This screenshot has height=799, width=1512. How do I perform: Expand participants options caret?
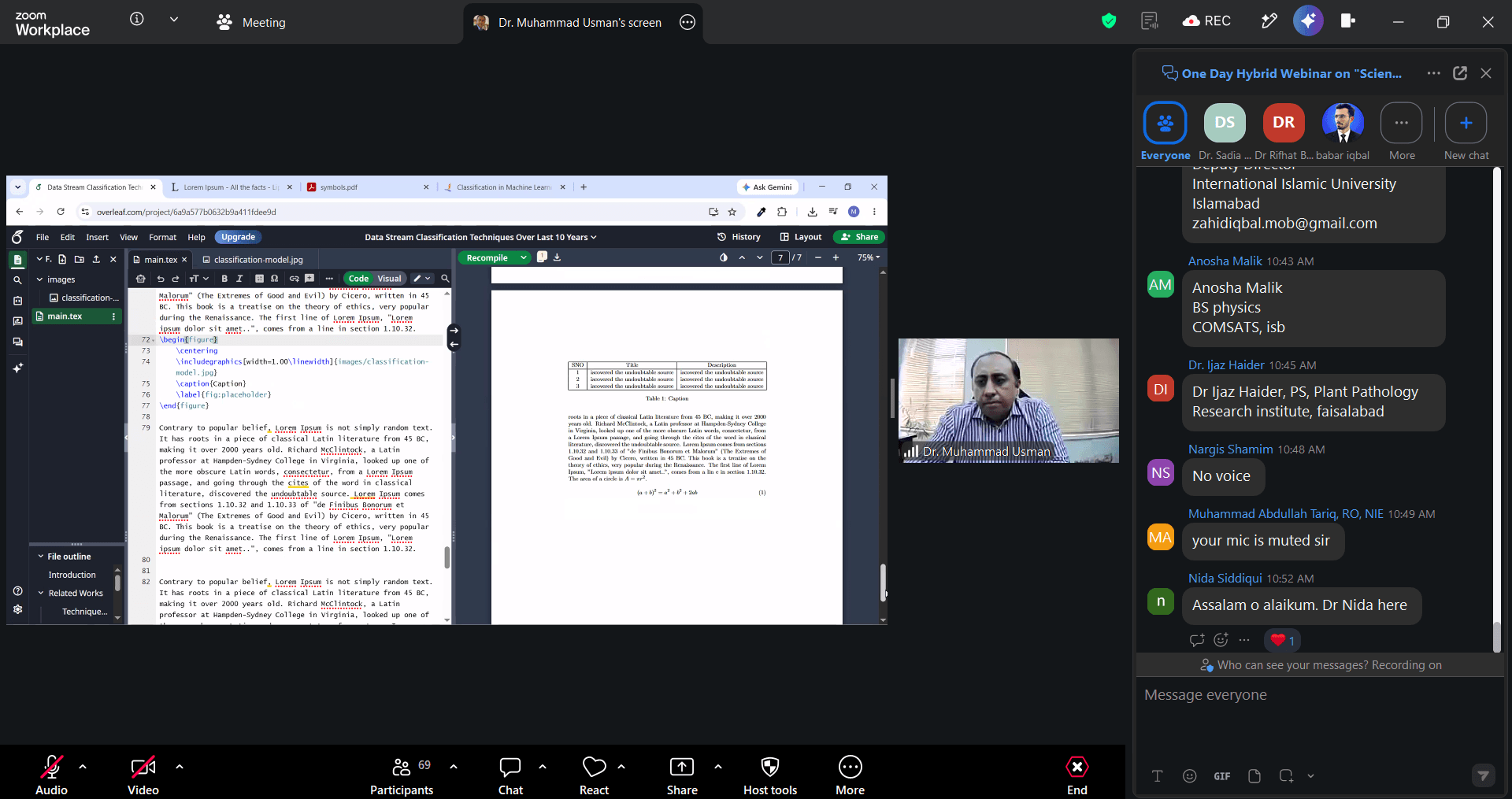click(x=454, y=766)
